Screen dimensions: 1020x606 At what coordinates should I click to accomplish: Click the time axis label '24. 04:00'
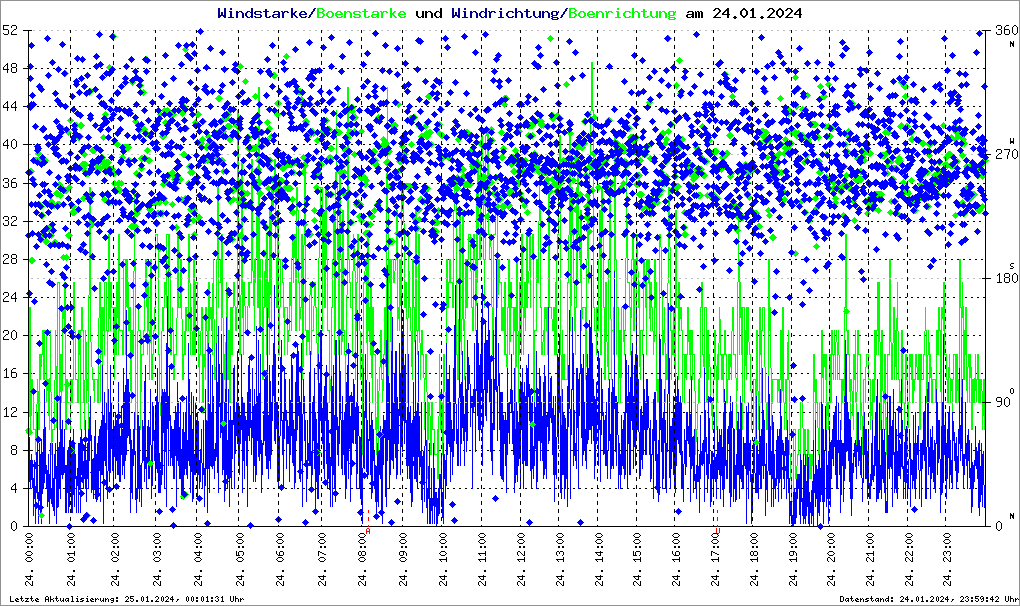coord(198,559)
